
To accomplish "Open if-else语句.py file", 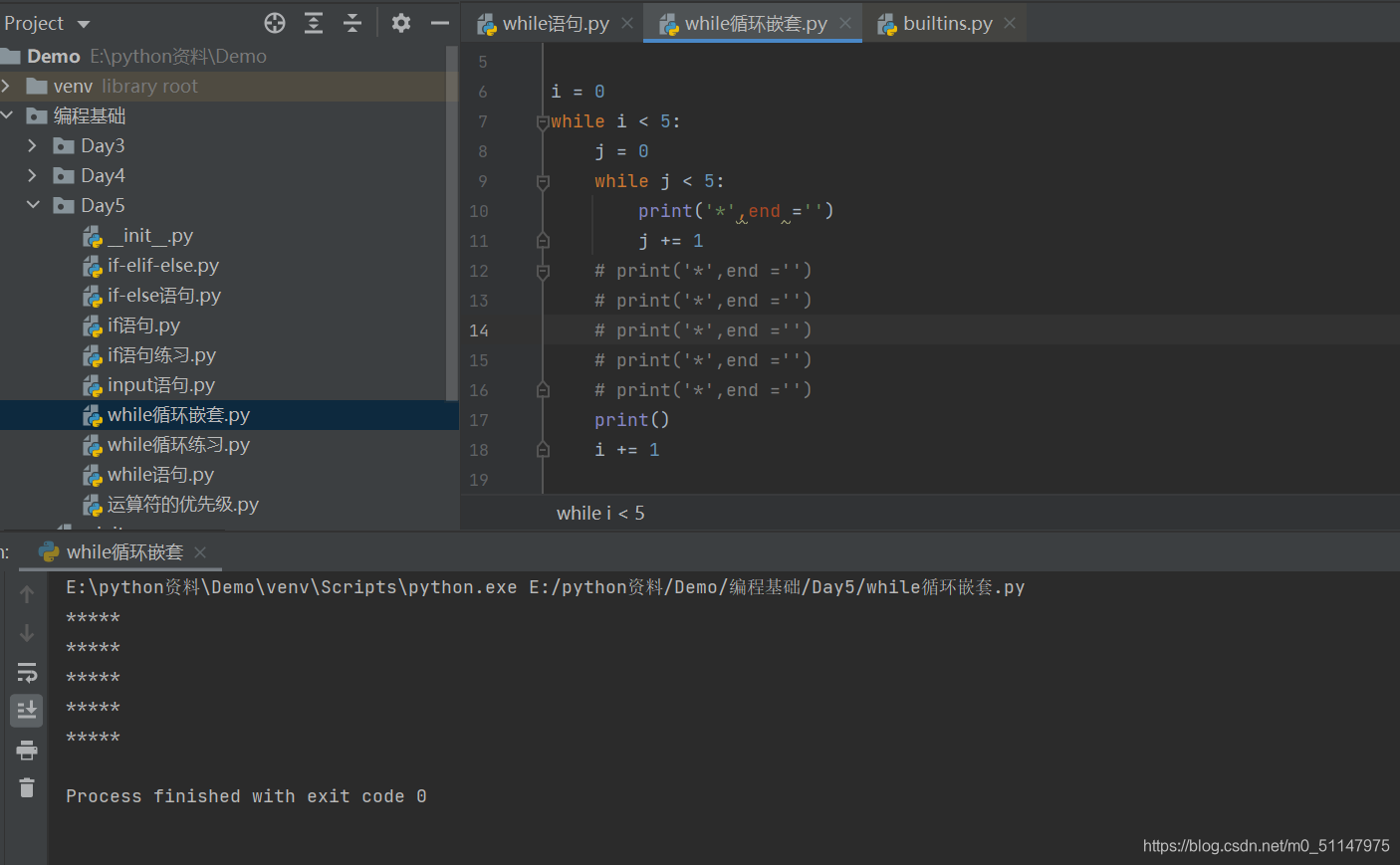I will [152, 296].
